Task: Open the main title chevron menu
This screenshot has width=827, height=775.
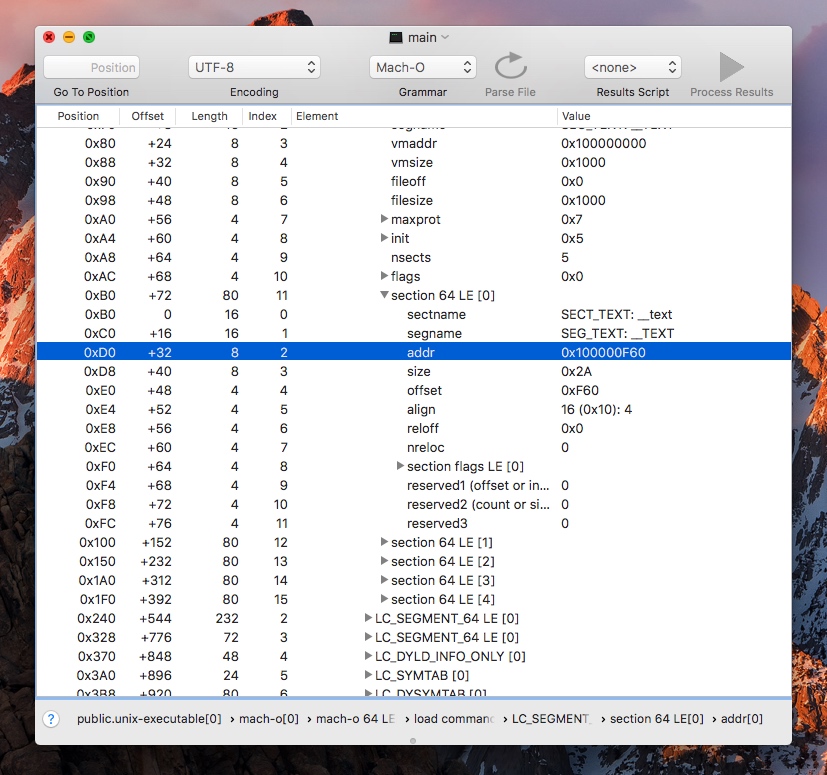Action: pyautogui.click(x=445, y=37)
